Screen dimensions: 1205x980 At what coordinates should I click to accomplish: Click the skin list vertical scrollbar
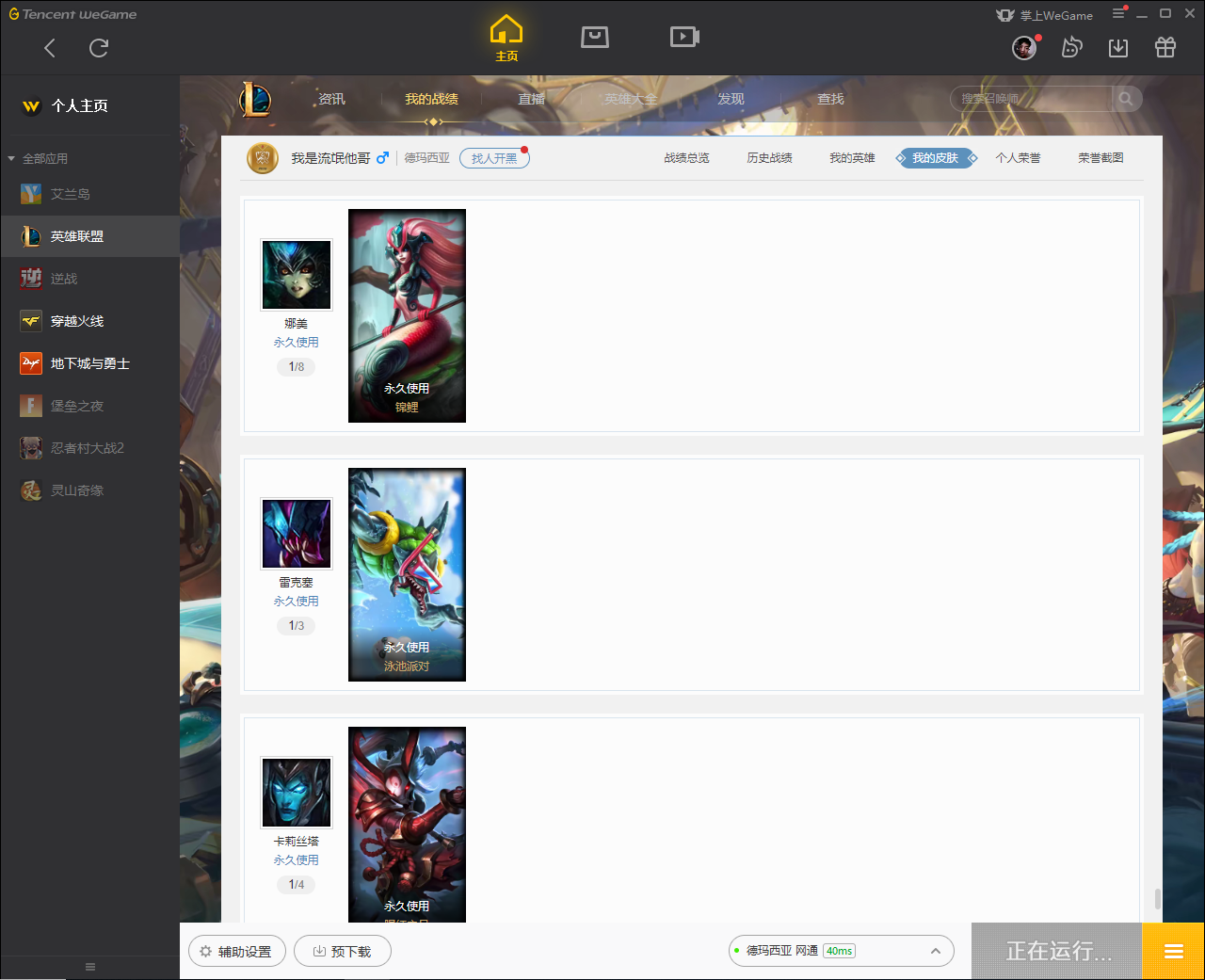(1157, 899)
